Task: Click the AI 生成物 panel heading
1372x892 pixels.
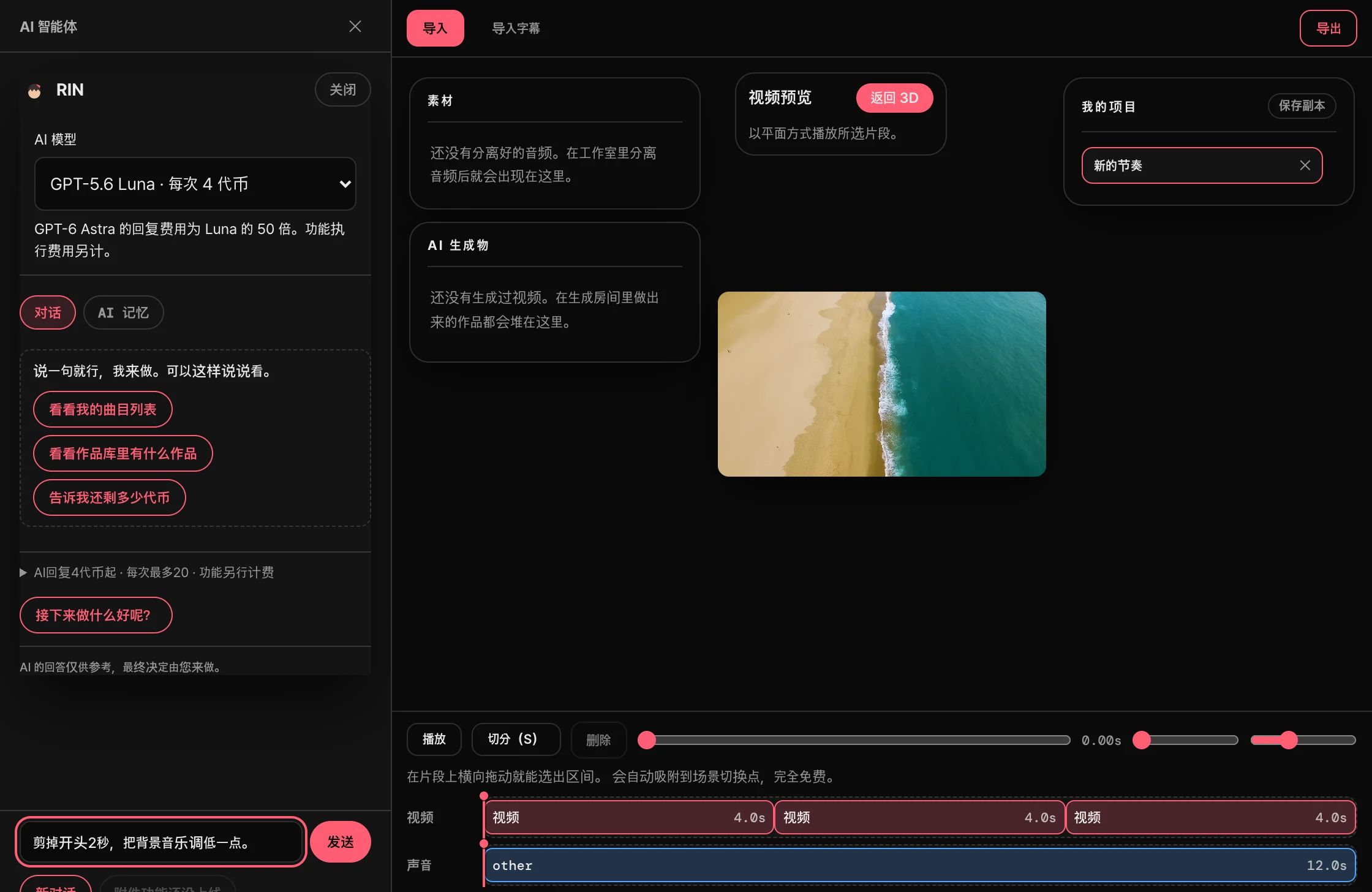Action: click(458, 245)
